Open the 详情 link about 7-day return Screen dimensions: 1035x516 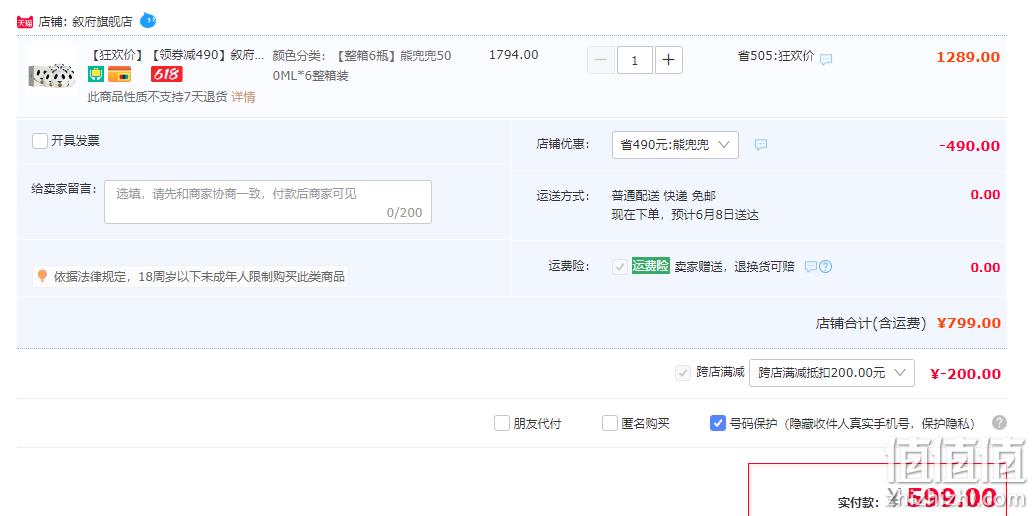click(243, 97)
